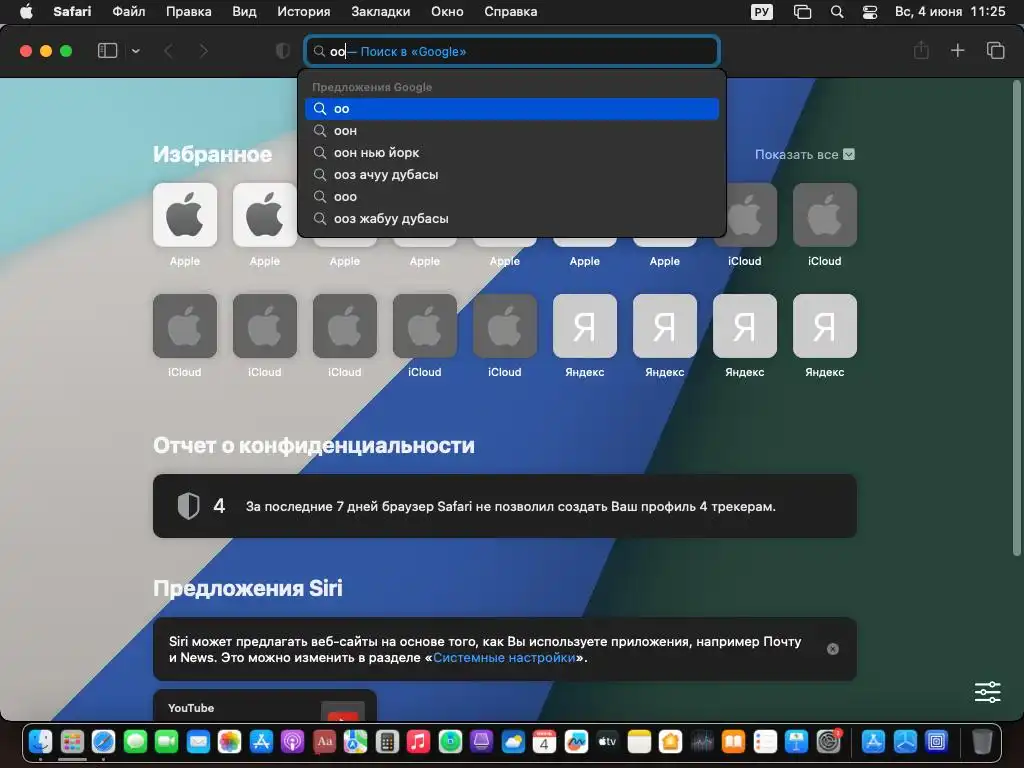The width and height of the screenshot is (1024, 768).
Task: Click the page vertical scrollbar
Action: pos(1016,318)
